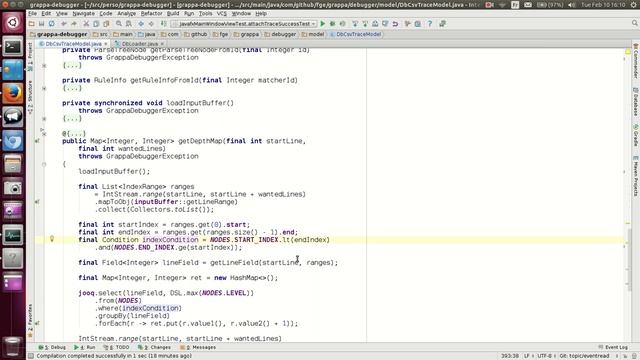Toggle tool window buttons bottom-left corner
The image size is (640, 360).
click(x=31, y=356)
